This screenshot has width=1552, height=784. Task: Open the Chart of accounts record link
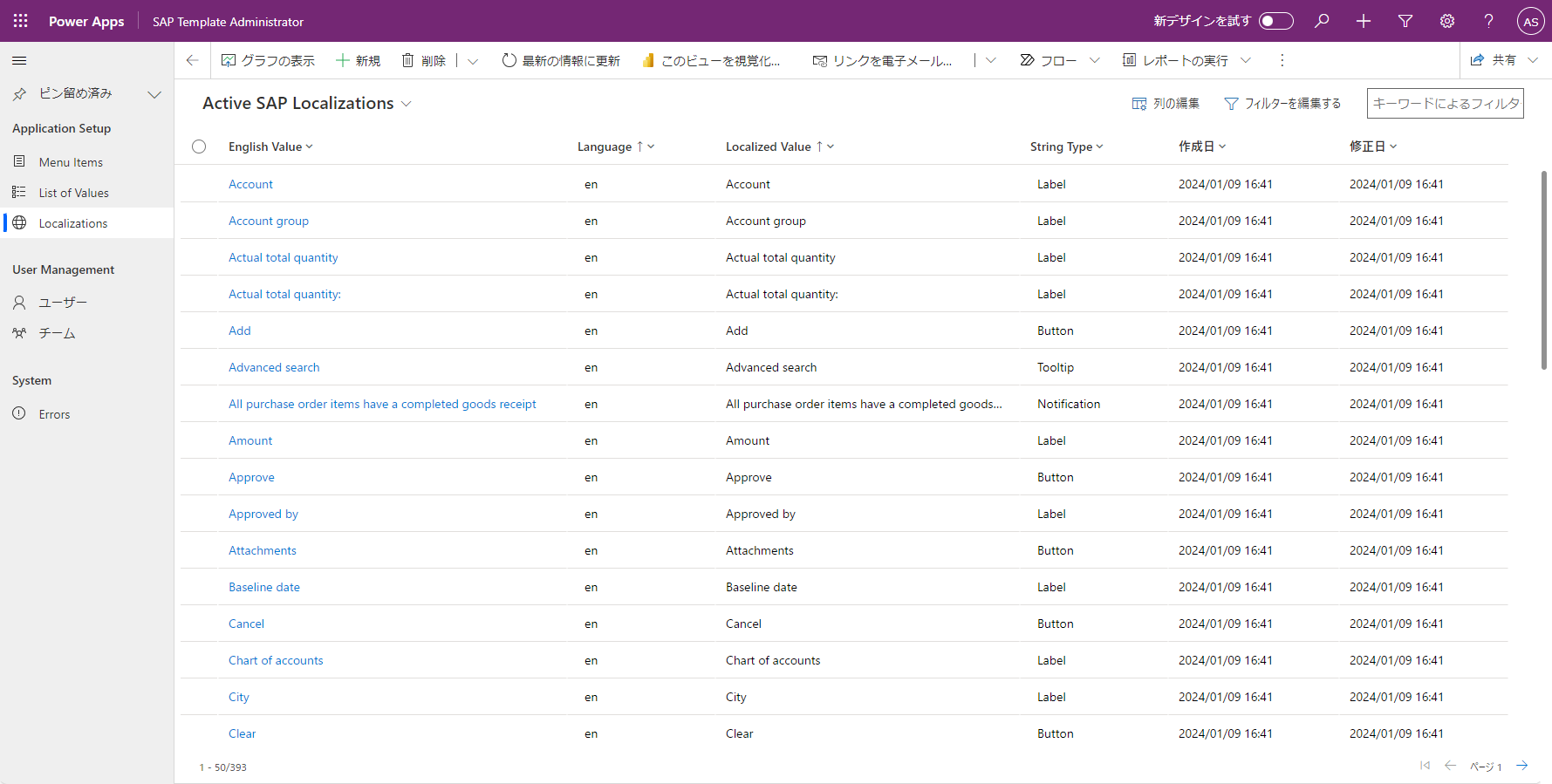click(x=276, y=660)
